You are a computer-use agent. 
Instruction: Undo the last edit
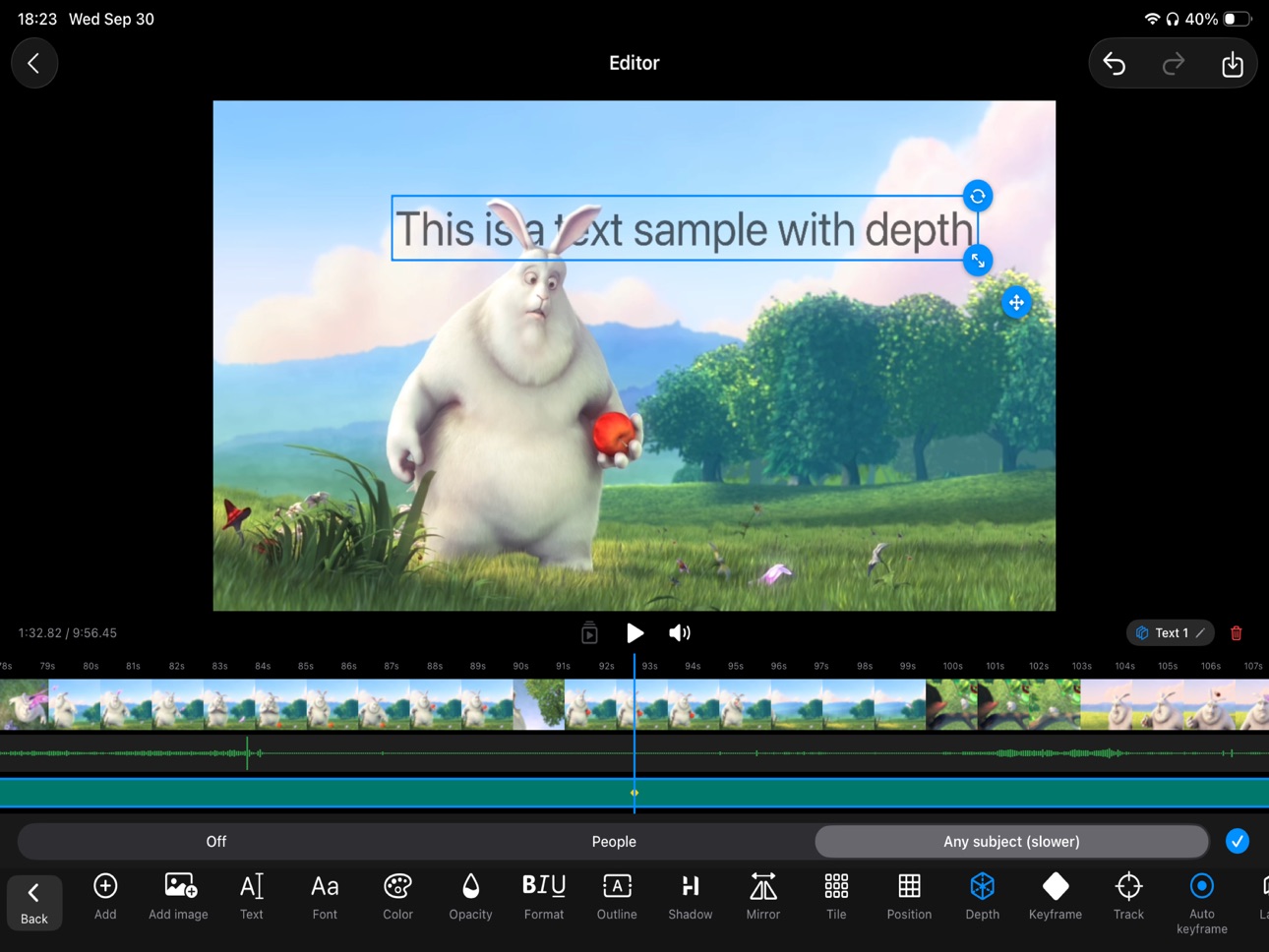pos(1115,64)
